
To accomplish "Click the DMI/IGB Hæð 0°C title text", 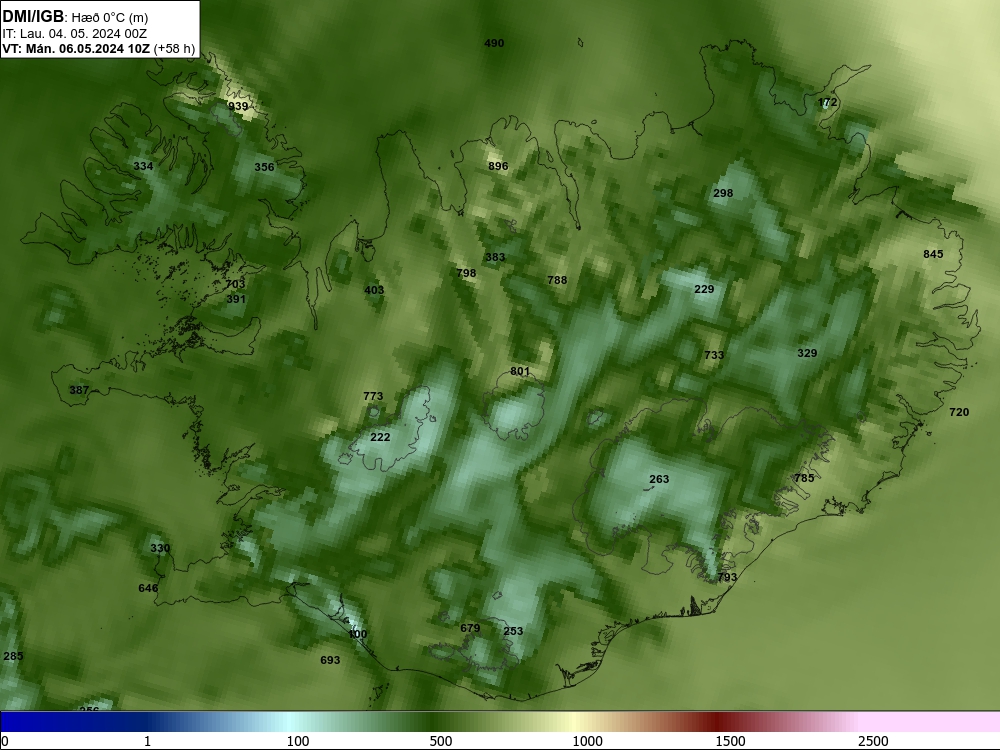I will click(x=75, y=17).
